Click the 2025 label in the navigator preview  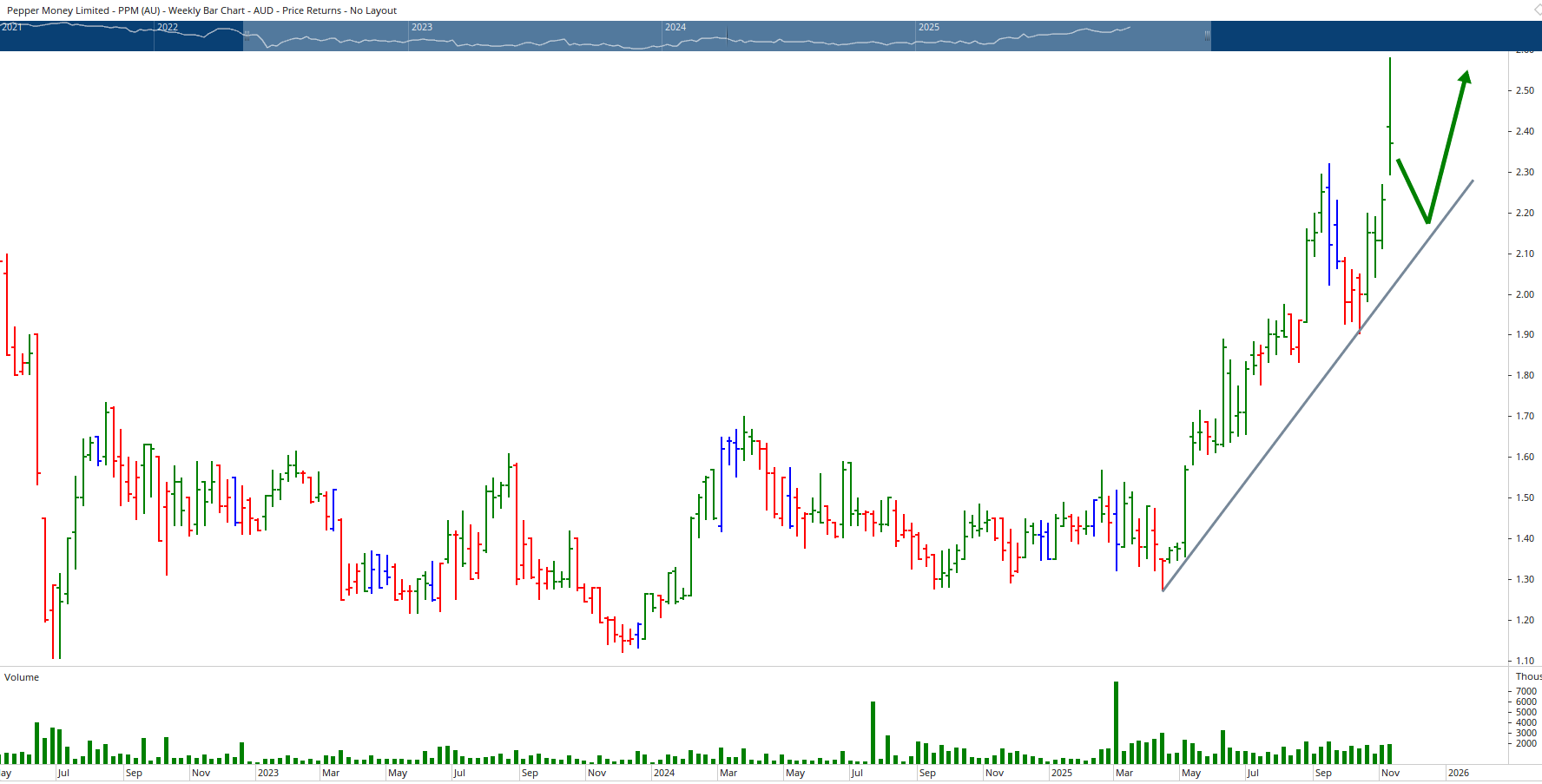point(929,27)
